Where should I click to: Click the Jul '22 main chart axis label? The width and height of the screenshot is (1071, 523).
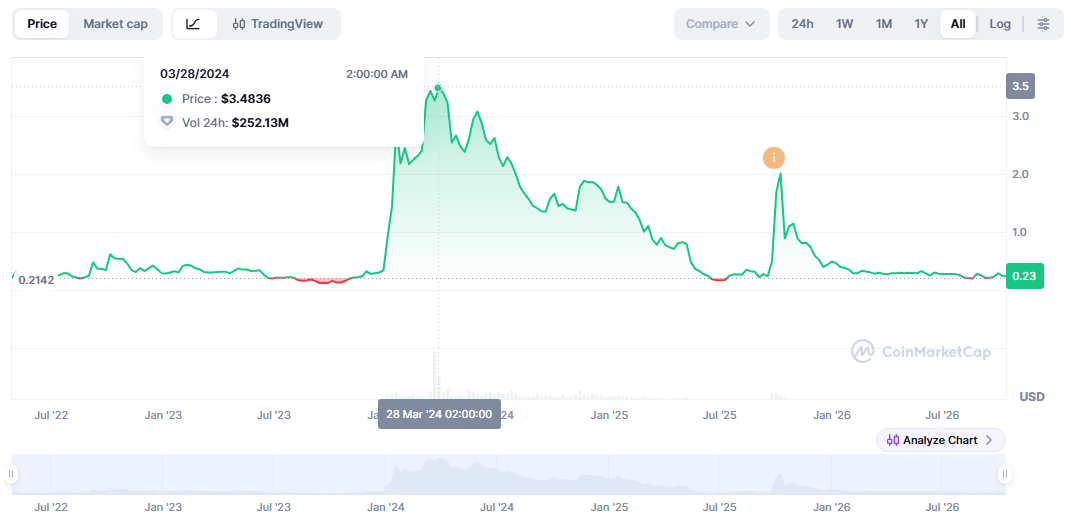[51, 414]
